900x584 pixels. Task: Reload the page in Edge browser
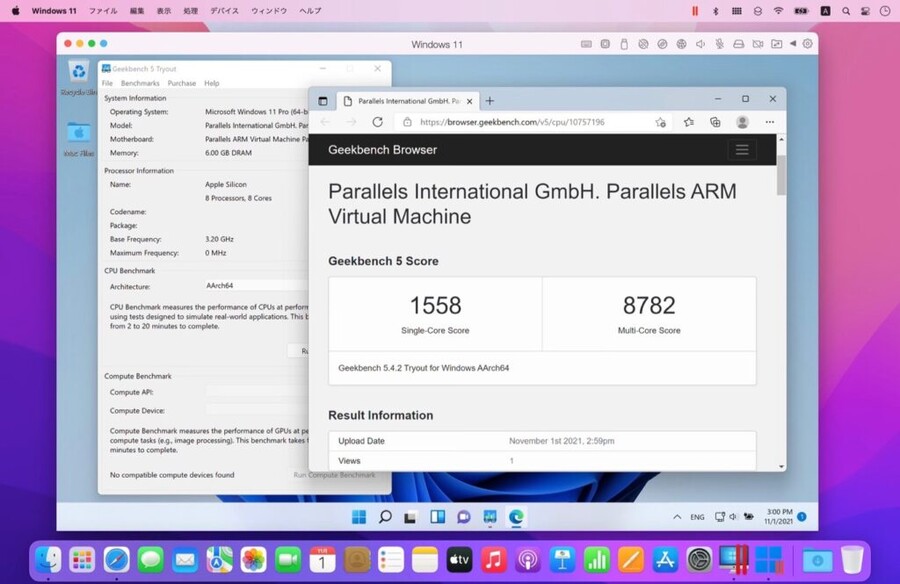pos(377,122)
